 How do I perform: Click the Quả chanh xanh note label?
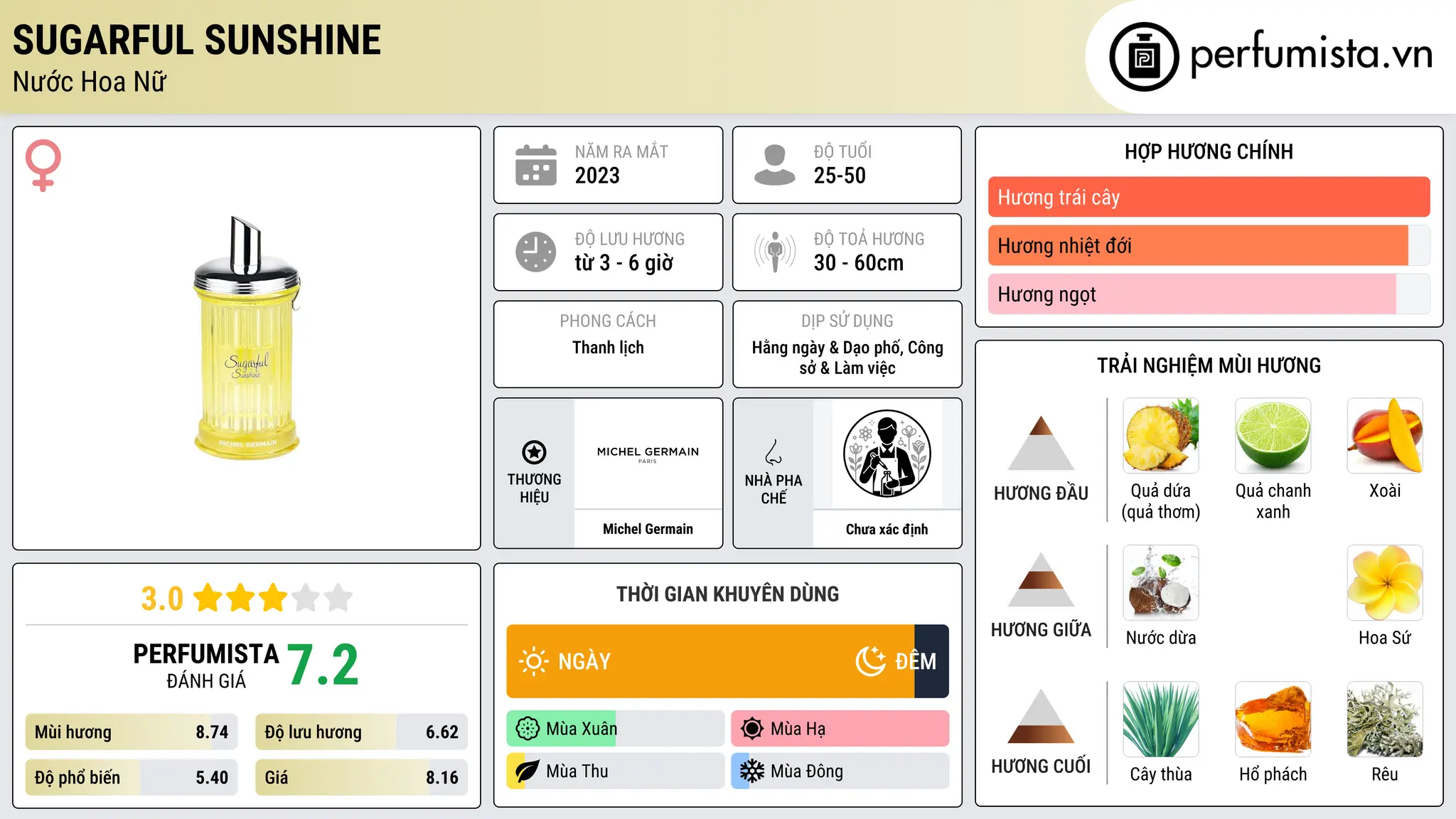pyautogui.click(x=1273, y=501)
